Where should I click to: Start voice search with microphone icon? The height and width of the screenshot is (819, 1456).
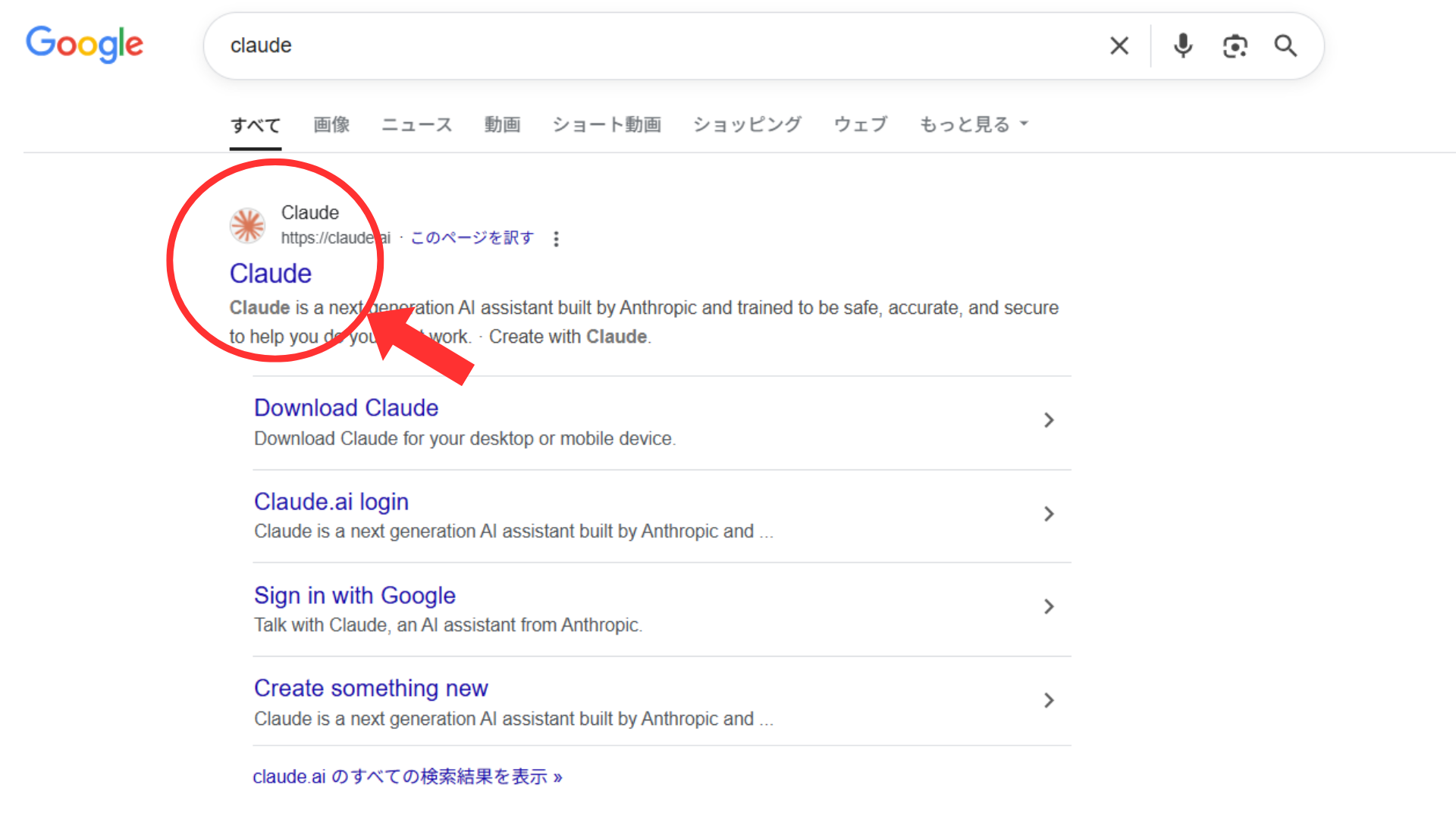pyautogui.click(x=1182, y=45)
